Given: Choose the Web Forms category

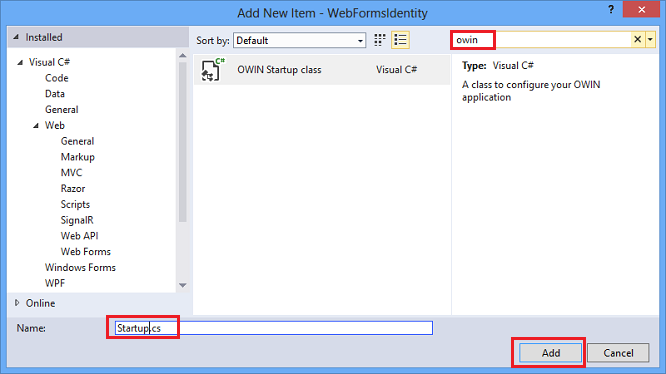Looking at the screenshot, I should click(x=85, y=252).
